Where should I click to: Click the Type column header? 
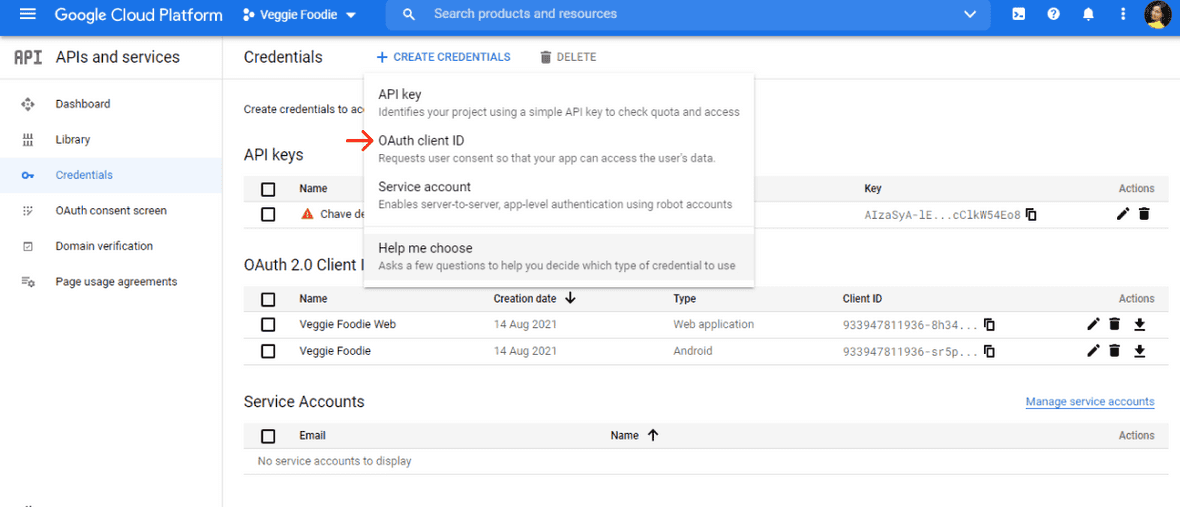point(685,299)
